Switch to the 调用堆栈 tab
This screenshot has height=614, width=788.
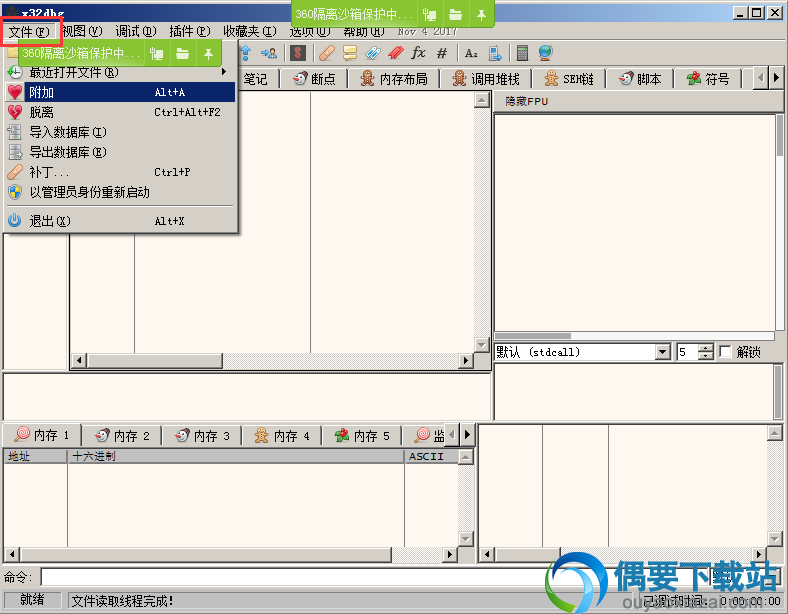486,79
